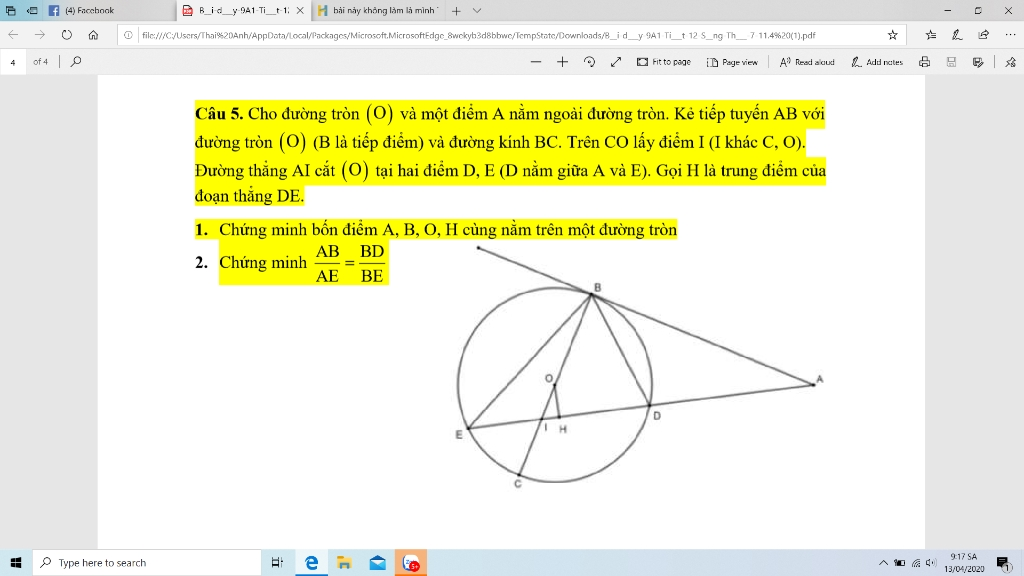1024x576 pixels.
Task: Refresh the current PDF page
Action: click(x=67, y=35)
